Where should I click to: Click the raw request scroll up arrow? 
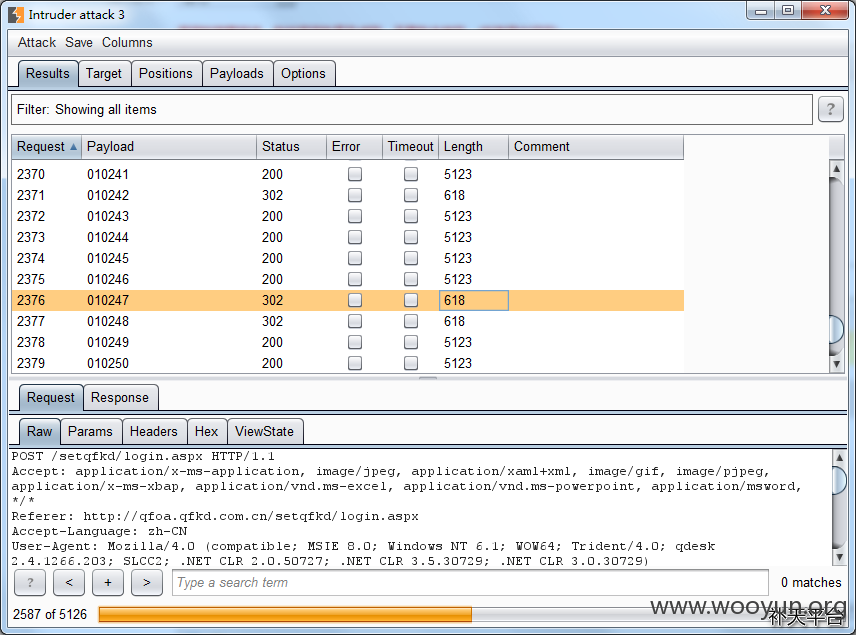tap(840, 457)
